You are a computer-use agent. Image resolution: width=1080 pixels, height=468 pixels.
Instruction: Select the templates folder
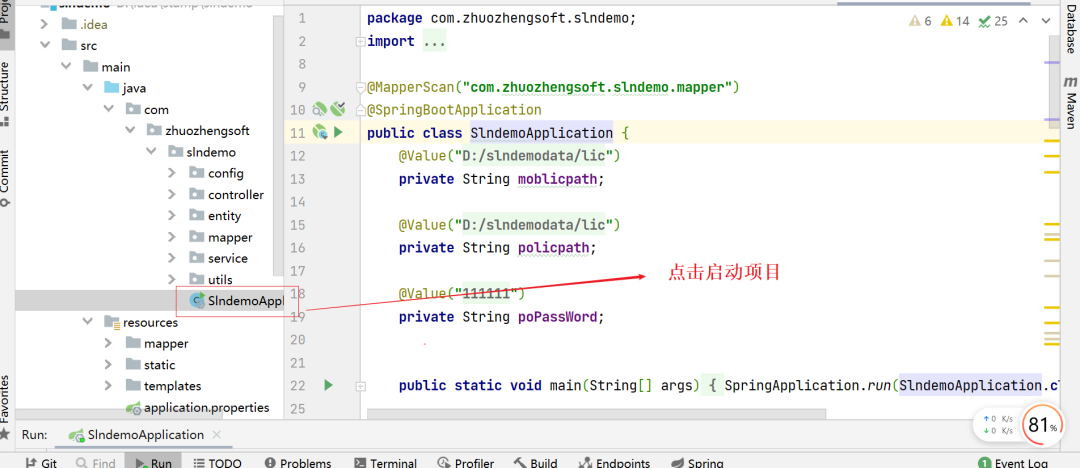[163, 386]
